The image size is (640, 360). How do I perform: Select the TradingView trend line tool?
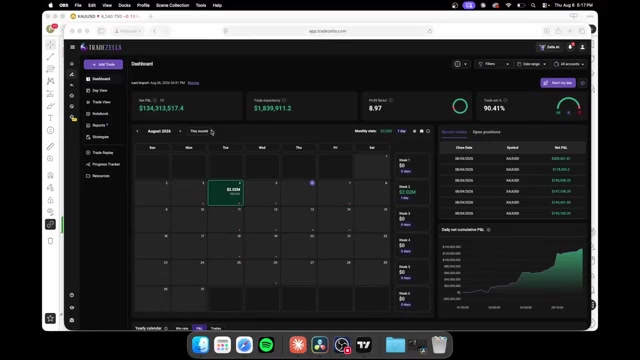[x=50, y=57]
